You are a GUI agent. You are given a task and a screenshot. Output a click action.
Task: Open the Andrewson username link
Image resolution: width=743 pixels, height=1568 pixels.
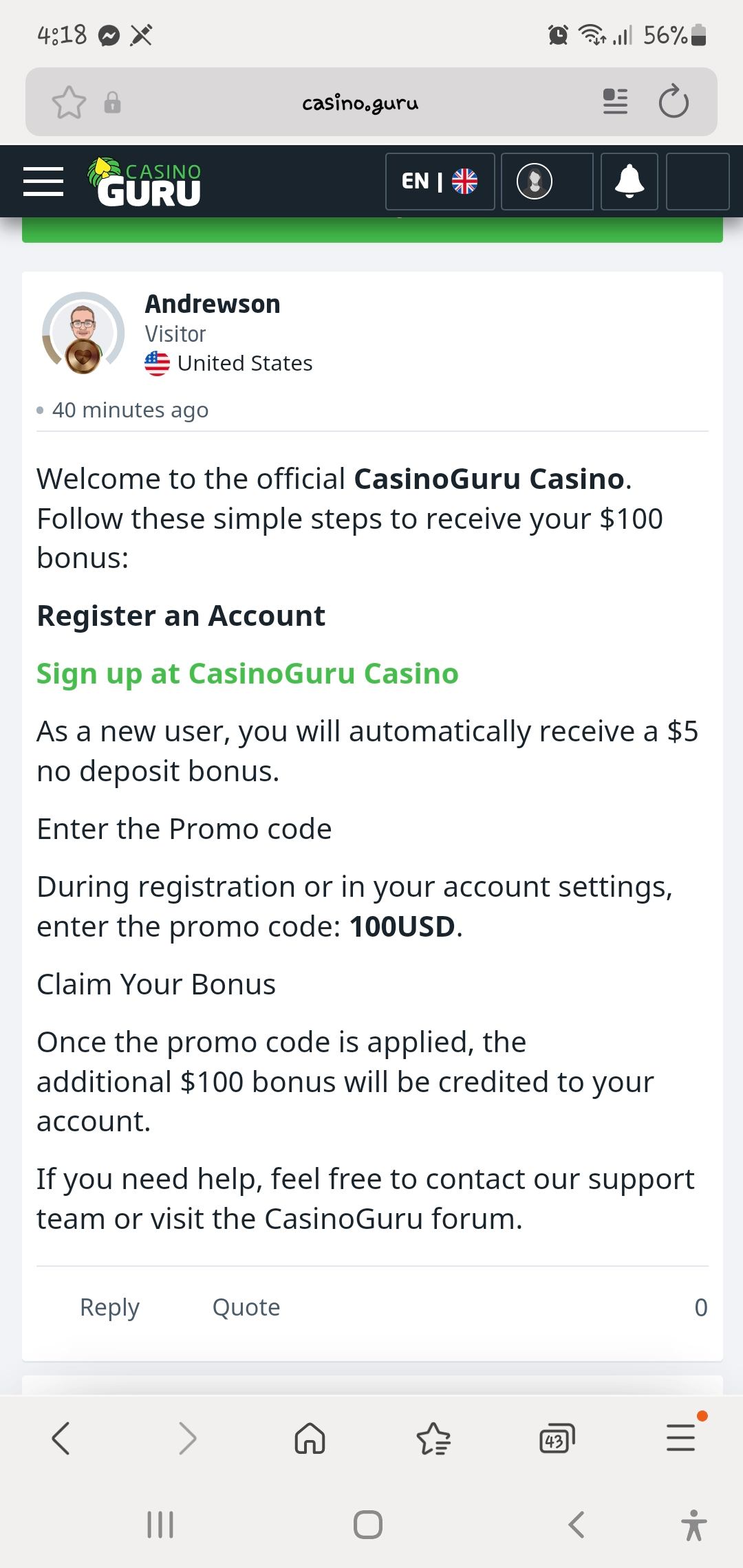point(213,304)
